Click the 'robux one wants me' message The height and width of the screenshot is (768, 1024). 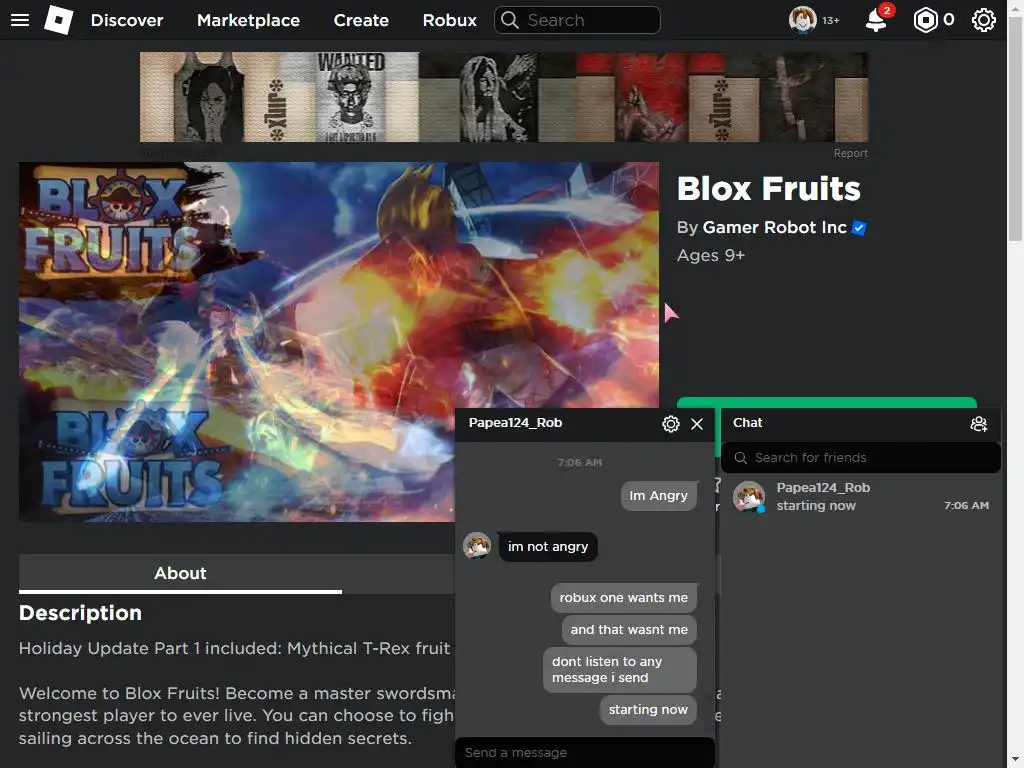624,598
